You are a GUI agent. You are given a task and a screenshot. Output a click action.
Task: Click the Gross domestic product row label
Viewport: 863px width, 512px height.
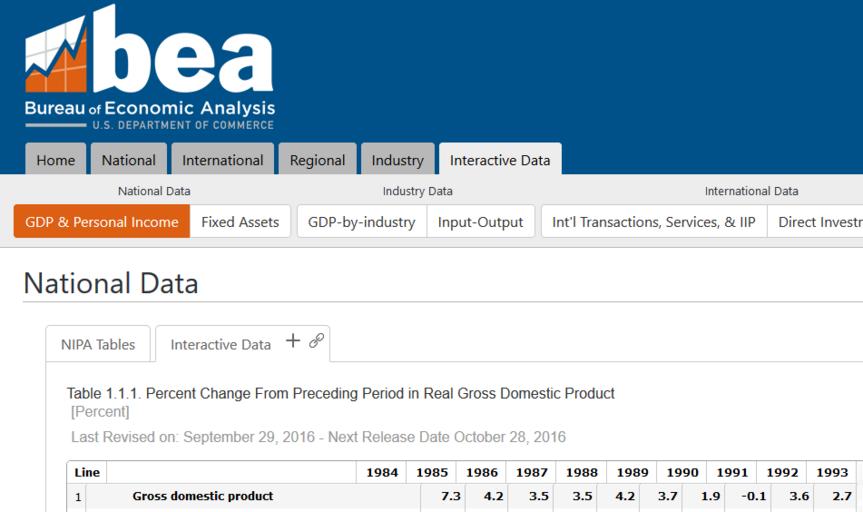203,496
